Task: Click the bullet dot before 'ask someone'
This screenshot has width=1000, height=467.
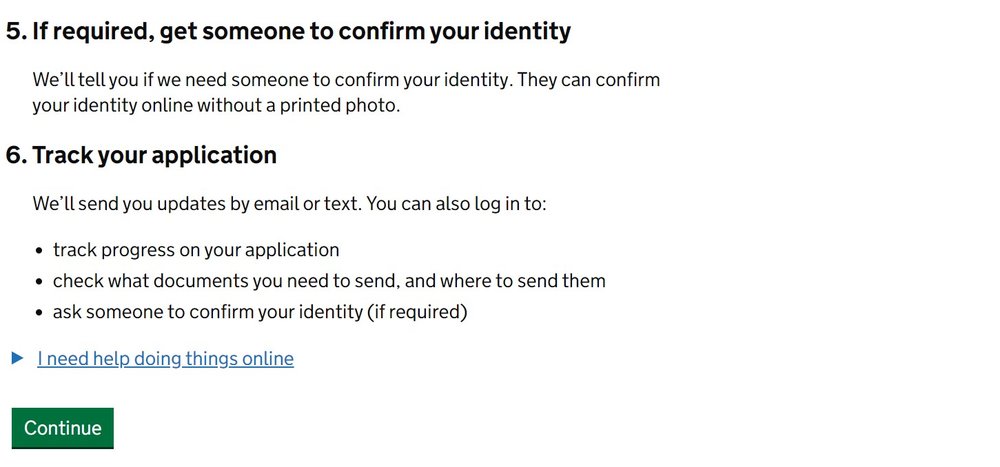Action: click(40, 313)
